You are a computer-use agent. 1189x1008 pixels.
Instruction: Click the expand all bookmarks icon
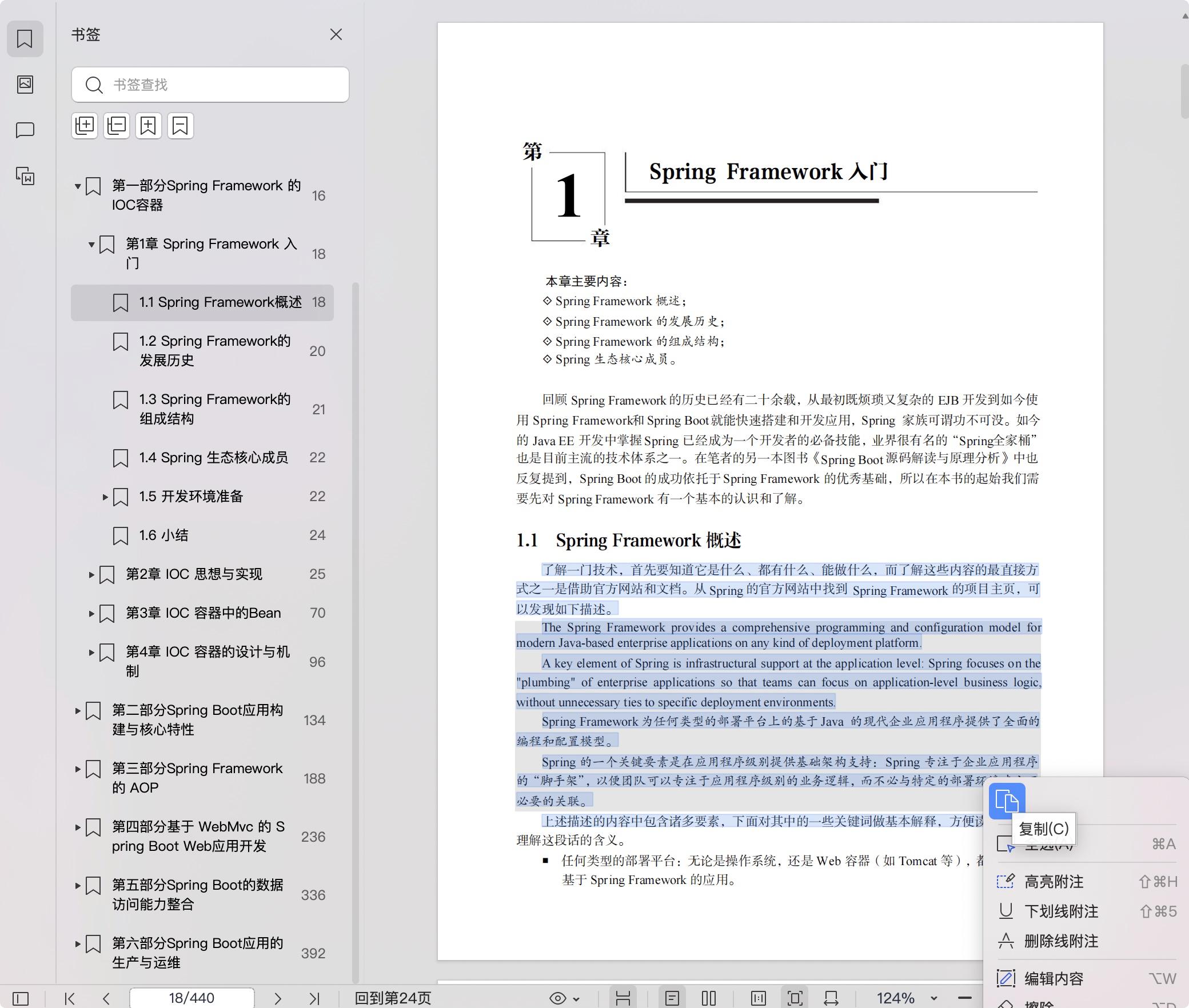click(x=85, y=126)
